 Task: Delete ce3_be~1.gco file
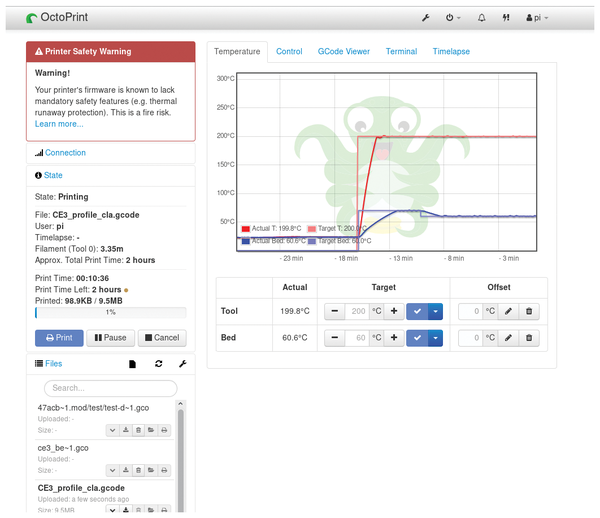139,470
